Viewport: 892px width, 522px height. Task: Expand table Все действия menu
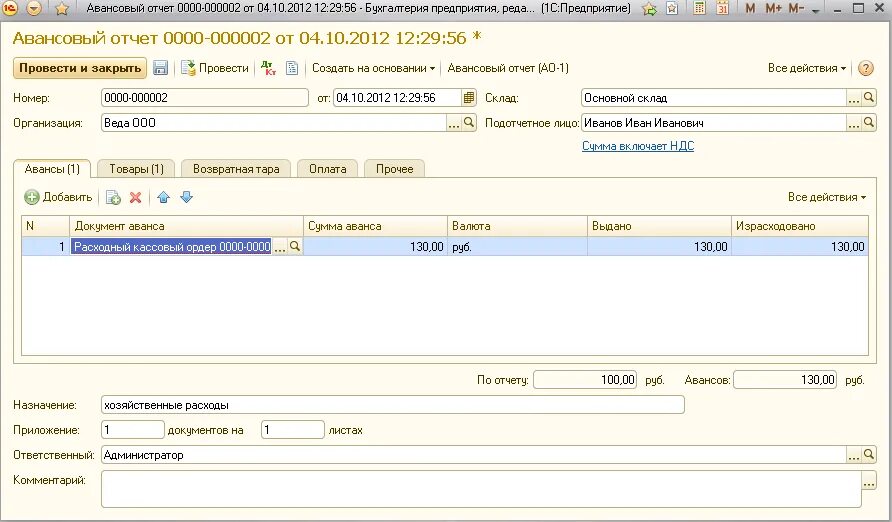(x=827, y=197)
